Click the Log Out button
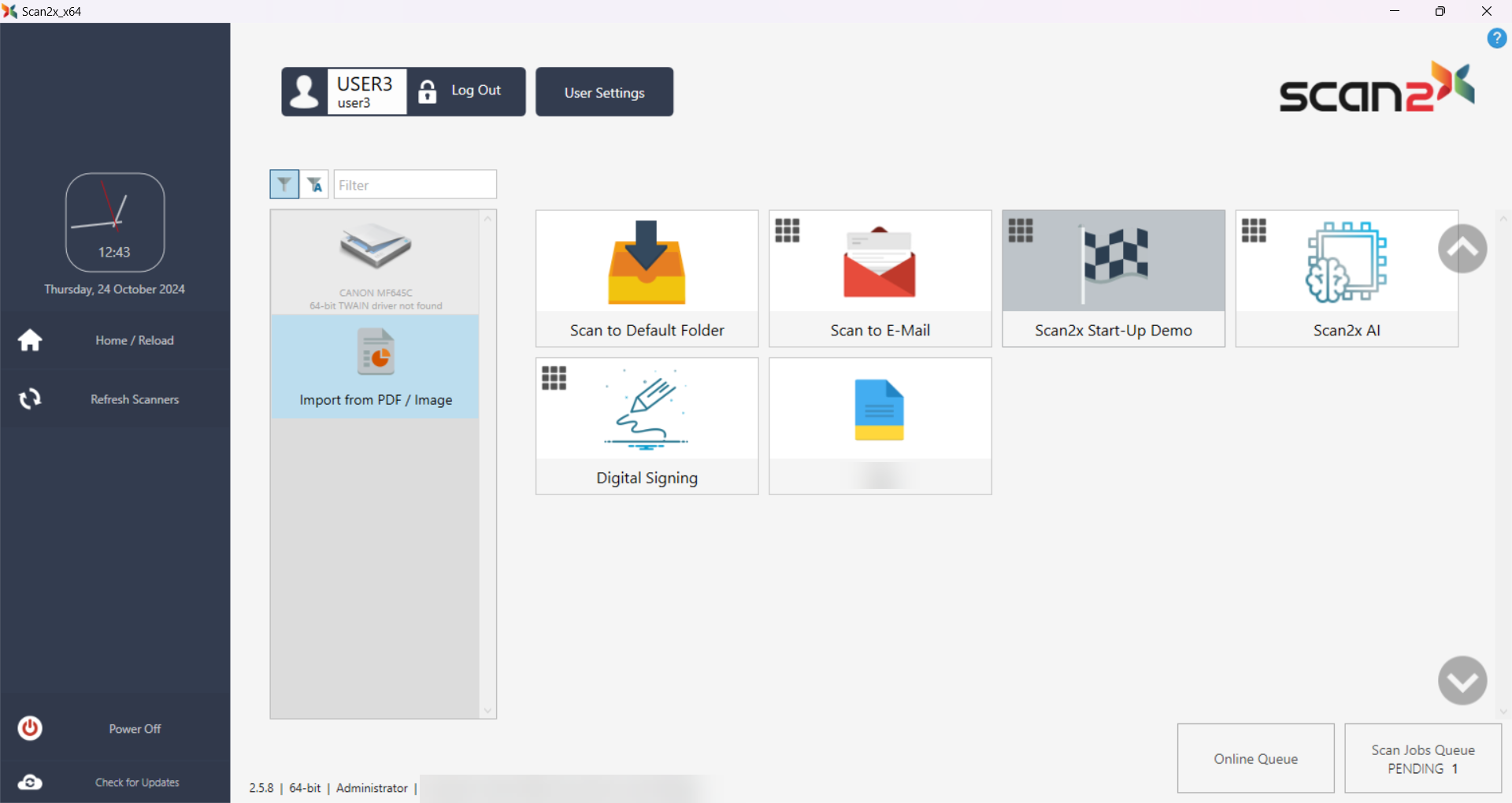Viewport: 1512px width, 803px height. coord(466,91)
